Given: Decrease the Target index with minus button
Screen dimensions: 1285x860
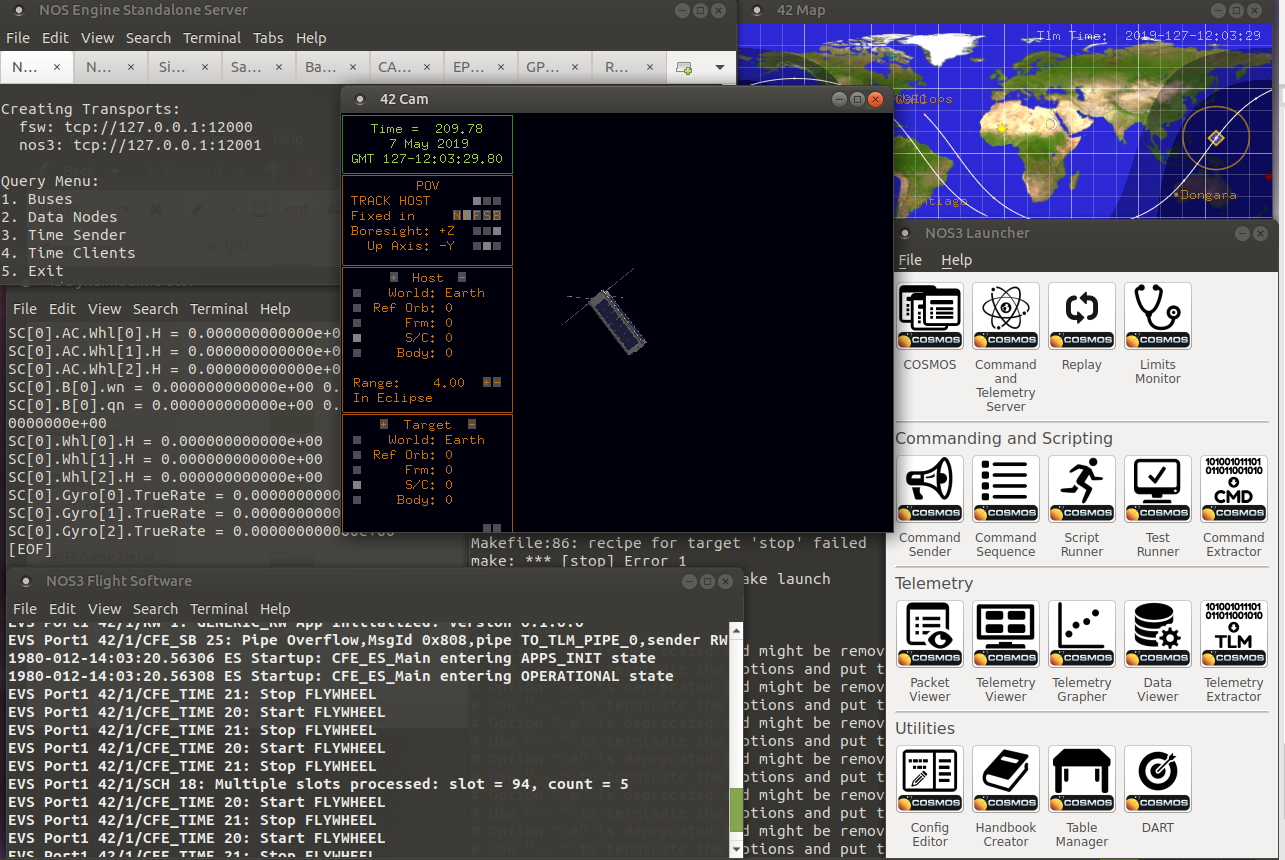Looking at the screenshot, I should (472, 424).
